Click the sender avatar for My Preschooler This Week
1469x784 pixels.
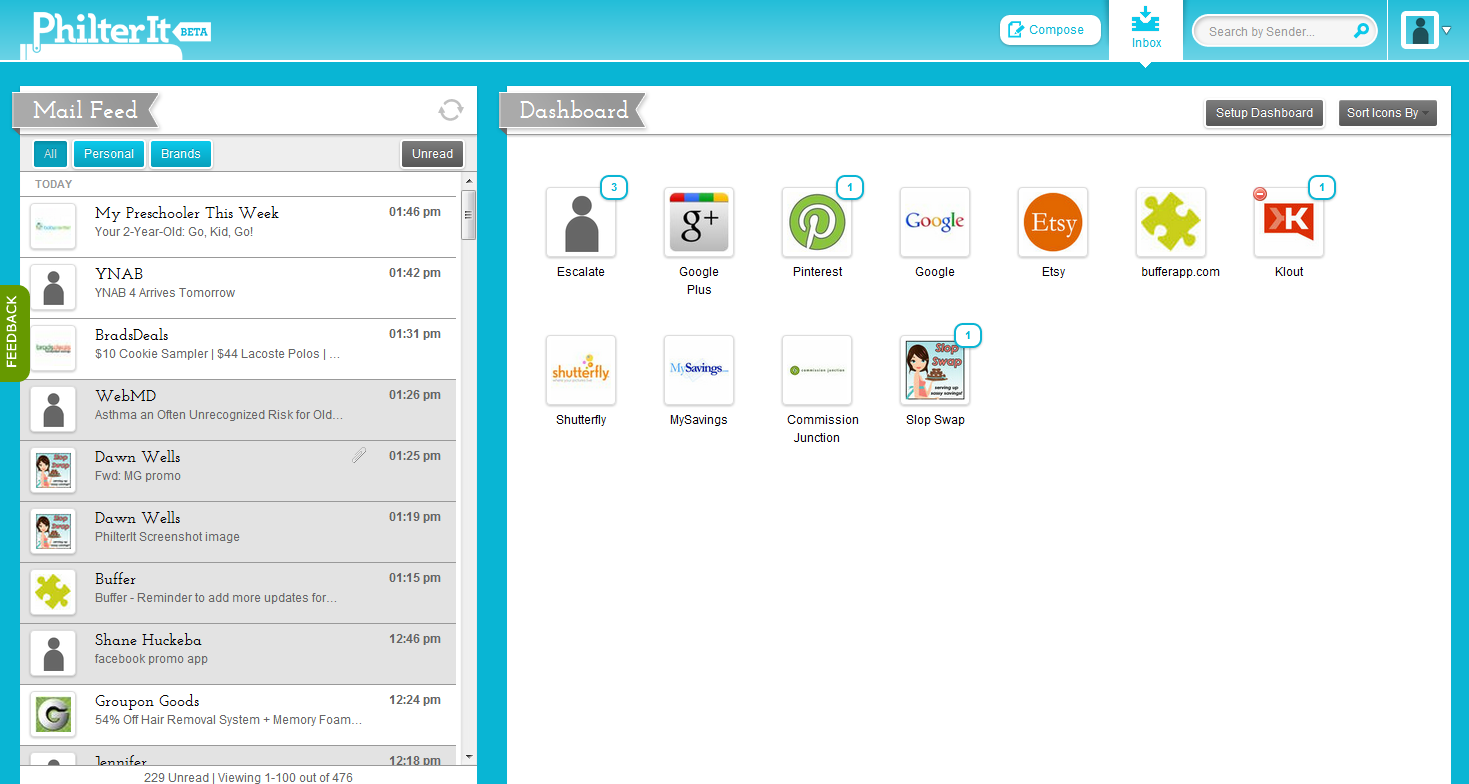pyautogui.click(x=54, y=227)
